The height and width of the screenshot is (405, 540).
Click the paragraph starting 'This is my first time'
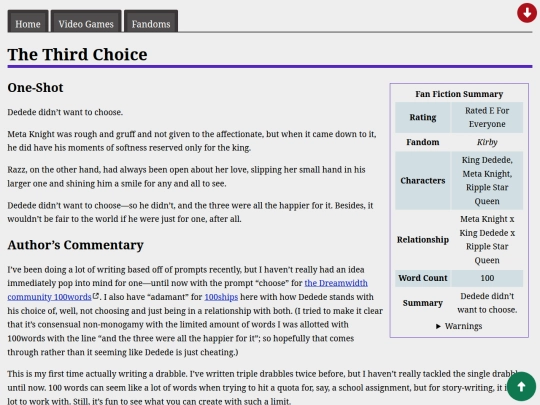coord(263,388)
